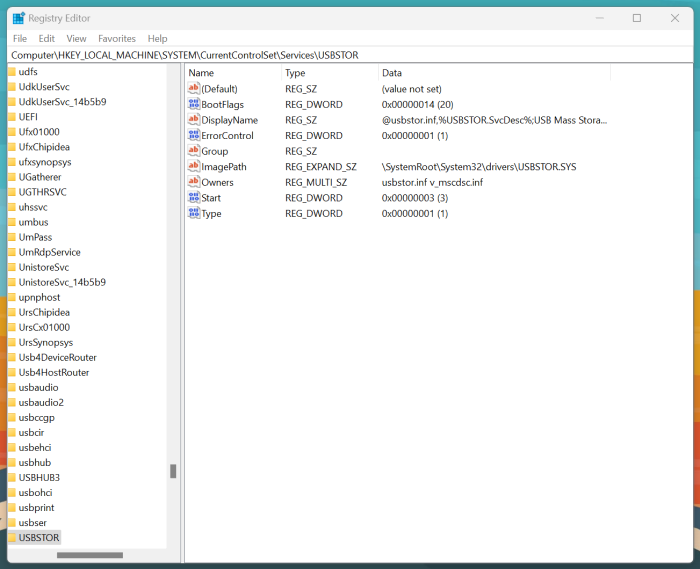Click the tree pane vertical scrollbar thumb
The image size is (700, 569).
coord(173,471)
